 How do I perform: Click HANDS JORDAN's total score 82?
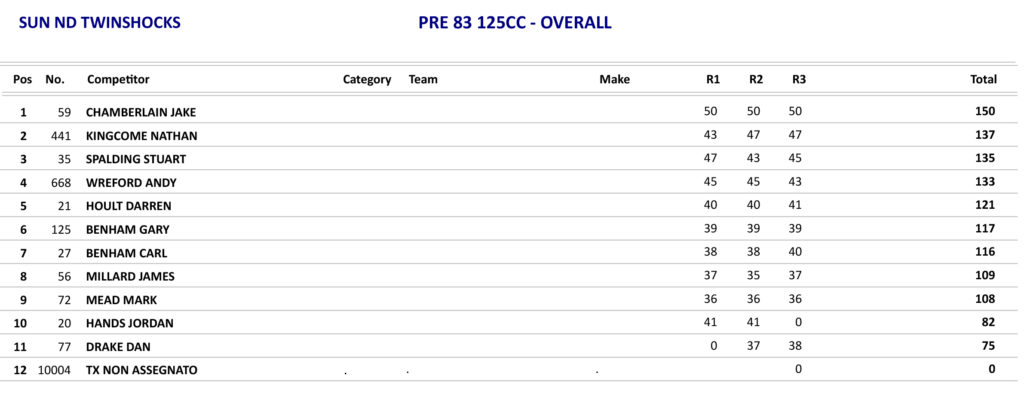[x=988, y=323]
